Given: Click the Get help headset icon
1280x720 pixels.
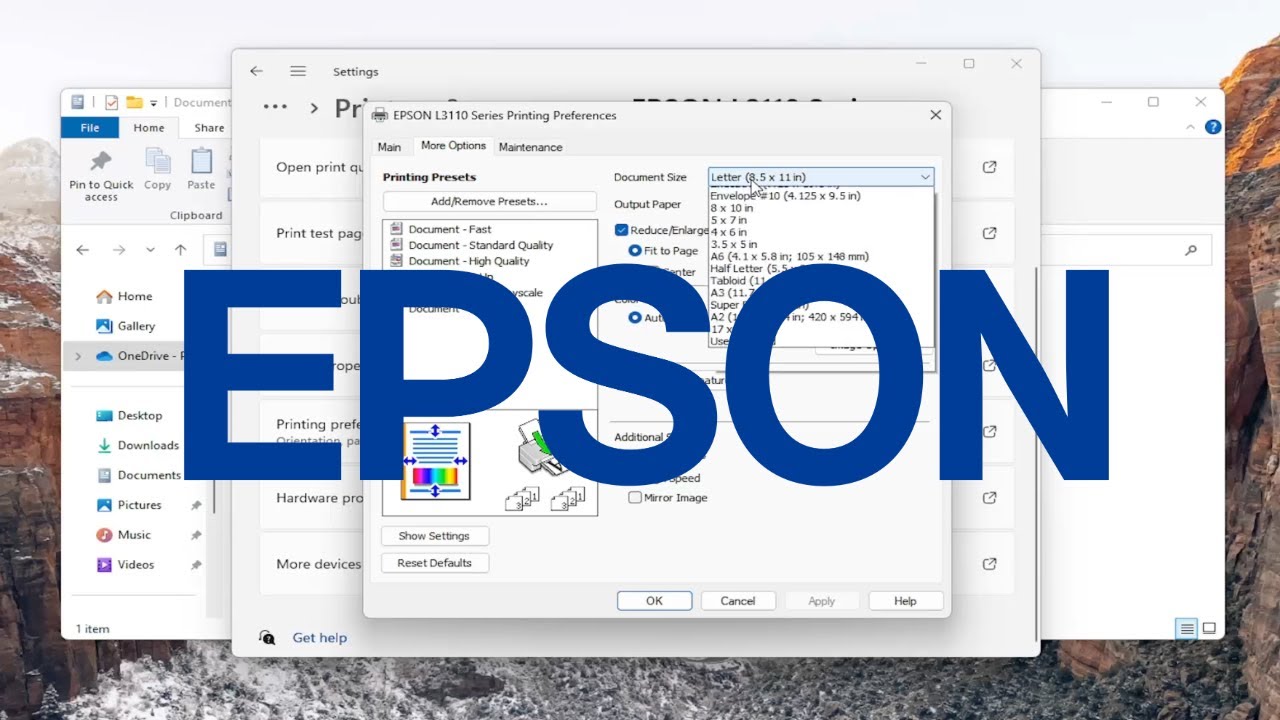Looking at the screenshot, I should [x=267, y=637].
